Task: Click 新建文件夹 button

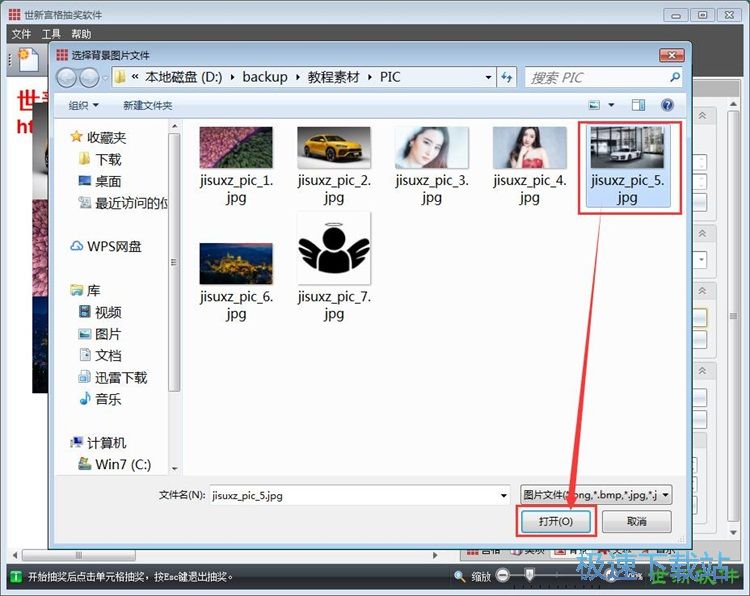Action: pos(147,105)
